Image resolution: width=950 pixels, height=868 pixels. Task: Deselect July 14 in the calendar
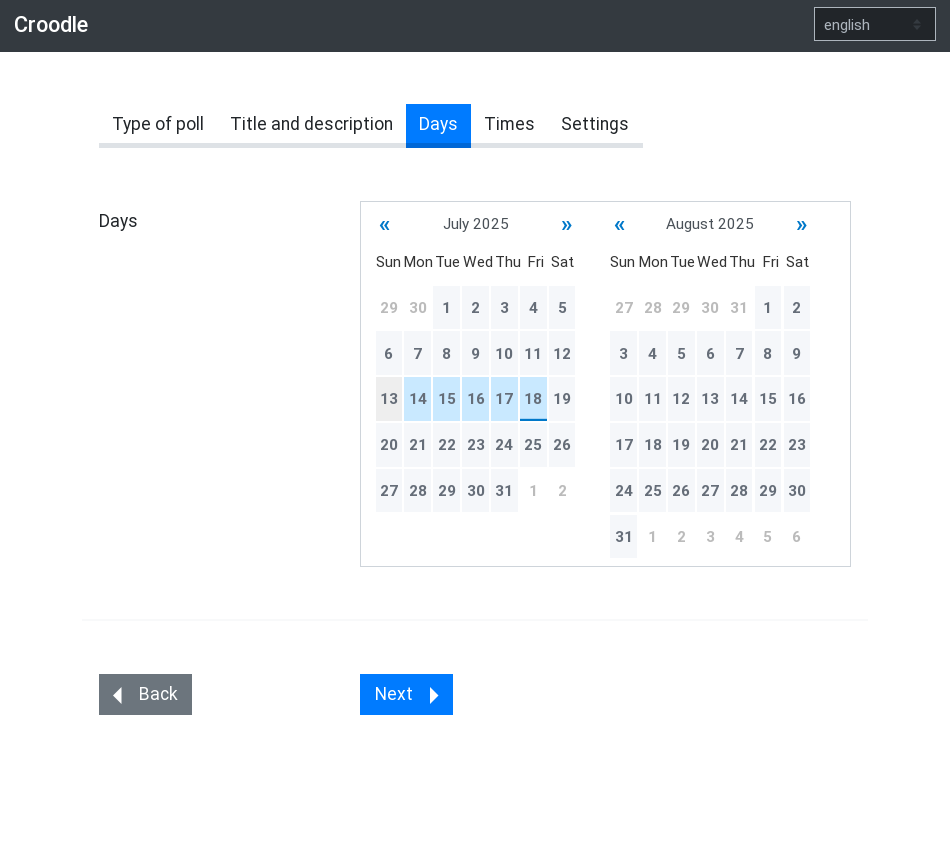[x=417, y=399]
